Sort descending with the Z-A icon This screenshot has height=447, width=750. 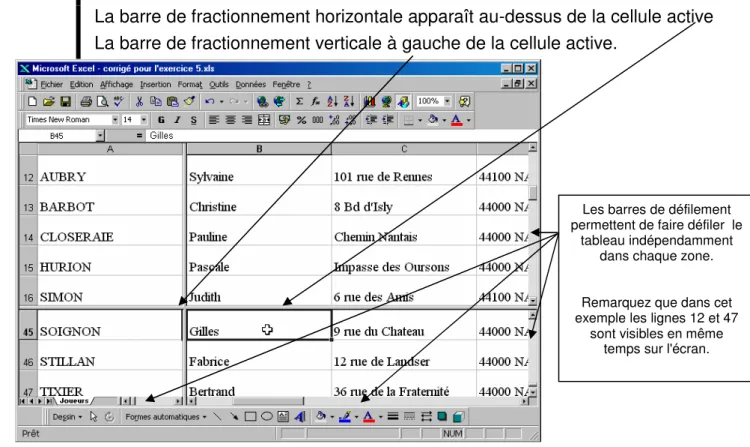click(349, 101)
